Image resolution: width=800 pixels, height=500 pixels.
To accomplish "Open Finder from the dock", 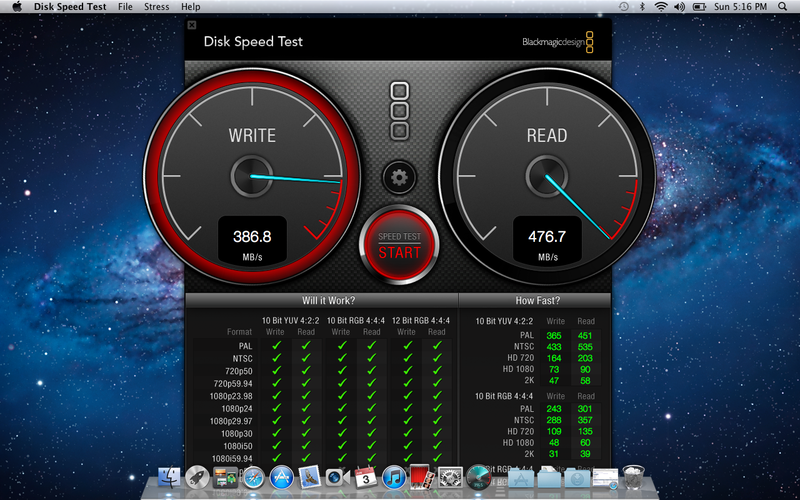I will 169,478.
